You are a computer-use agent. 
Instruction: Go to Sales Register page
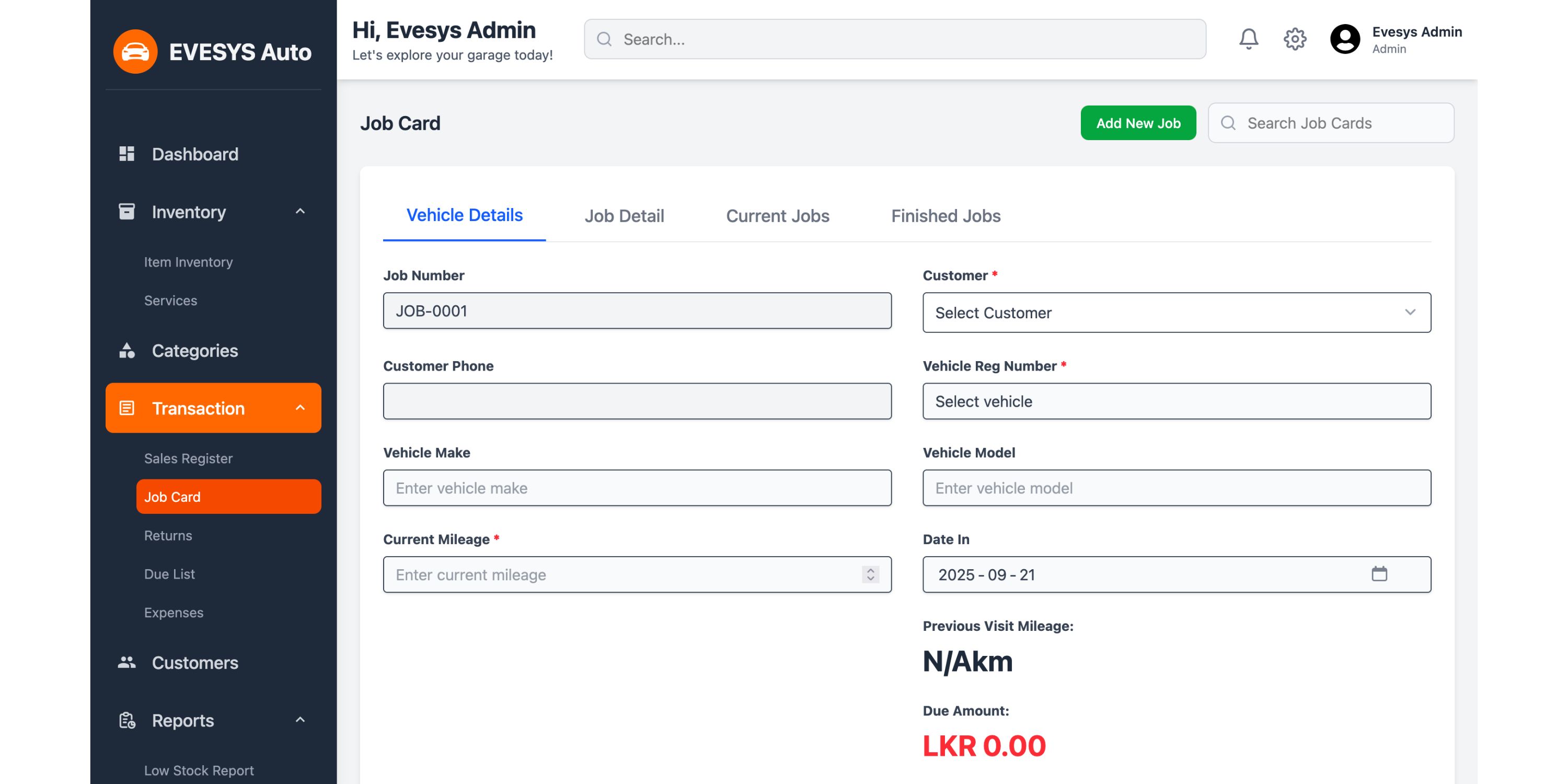pos(188,458)
